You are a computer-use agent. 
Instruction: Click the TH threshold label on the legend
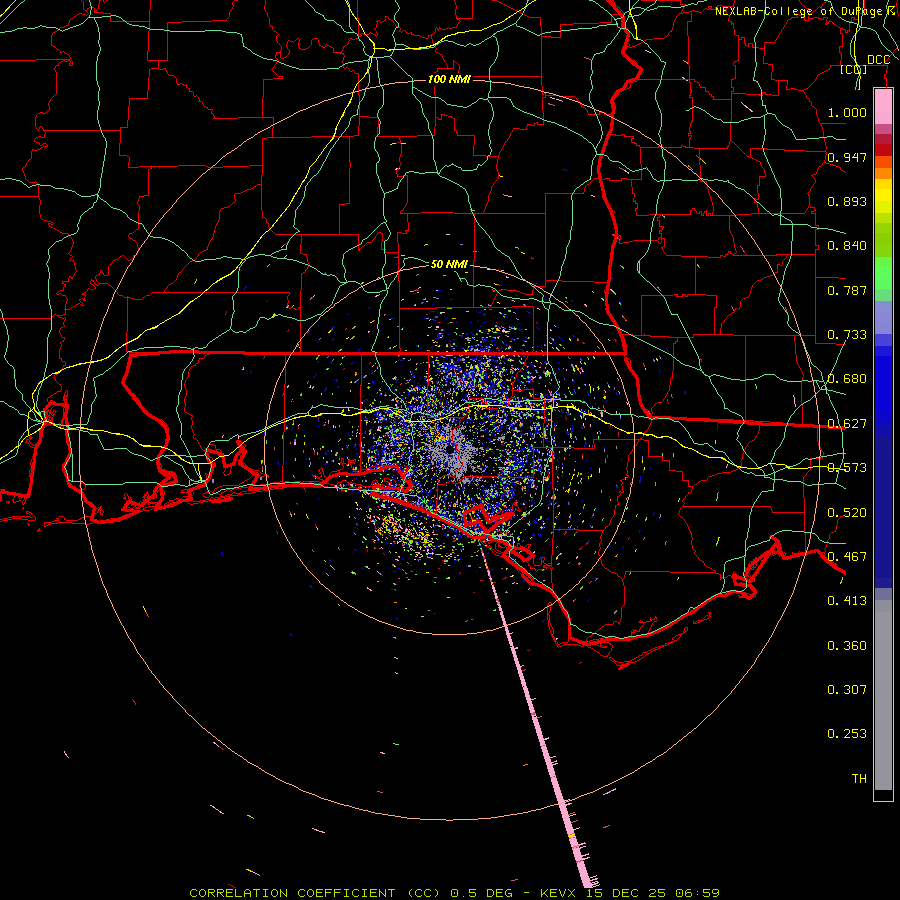pyautogui.click(x=859, y=779)
